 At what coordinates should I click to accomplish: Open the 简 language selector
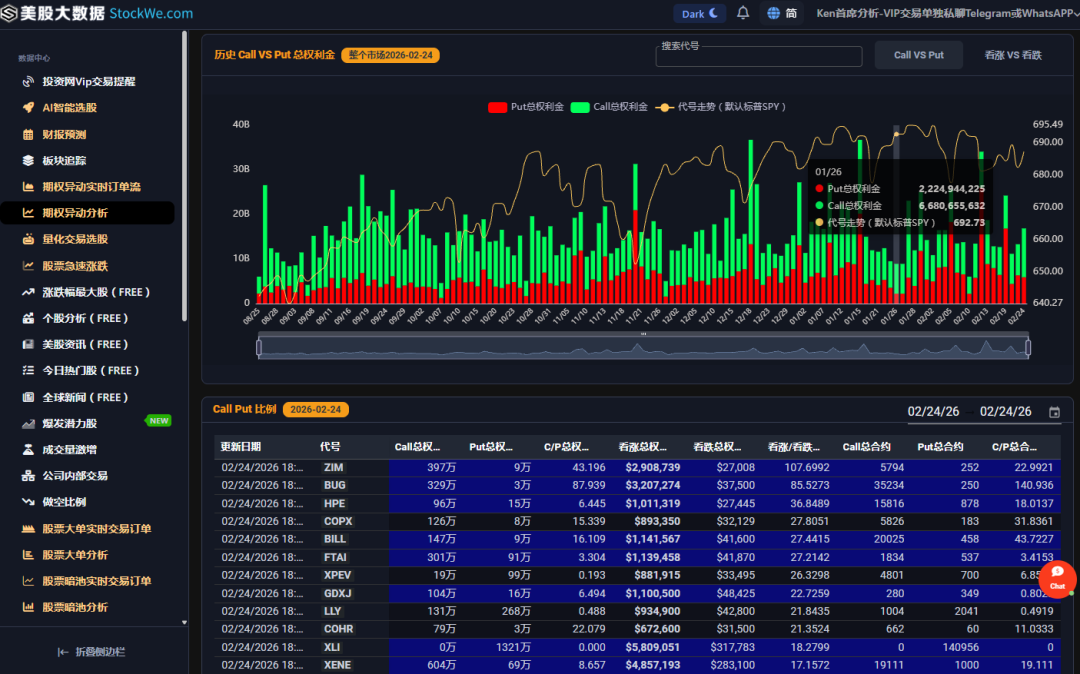(x=782, y=14)
